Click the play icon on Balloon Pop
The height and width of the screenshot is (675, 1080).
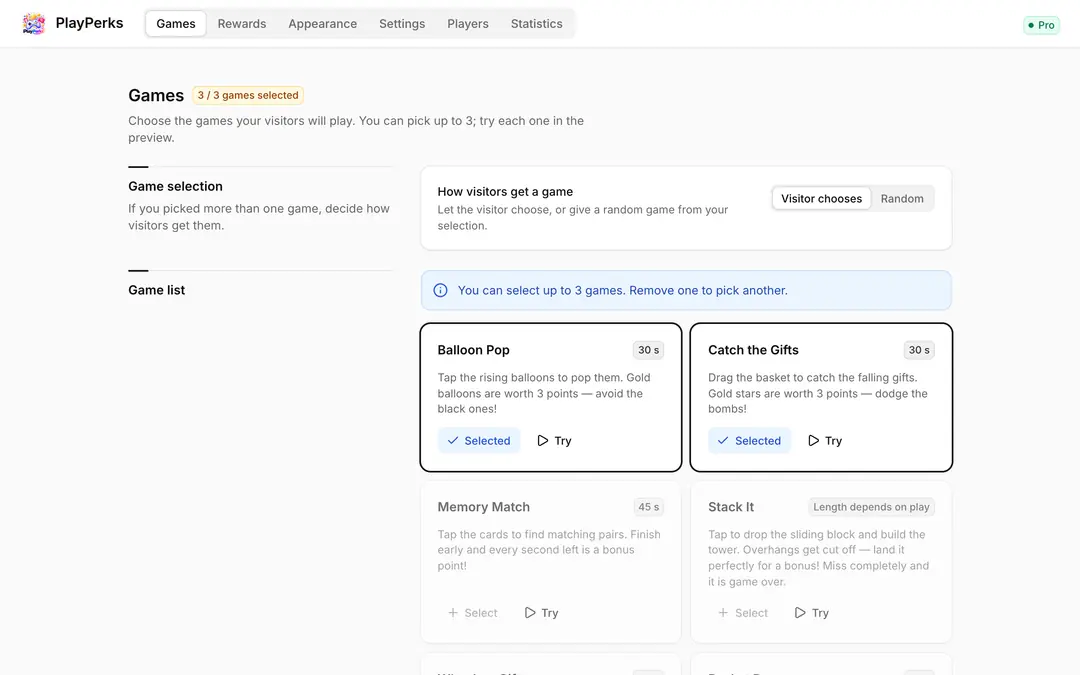[x=543, y=441]
